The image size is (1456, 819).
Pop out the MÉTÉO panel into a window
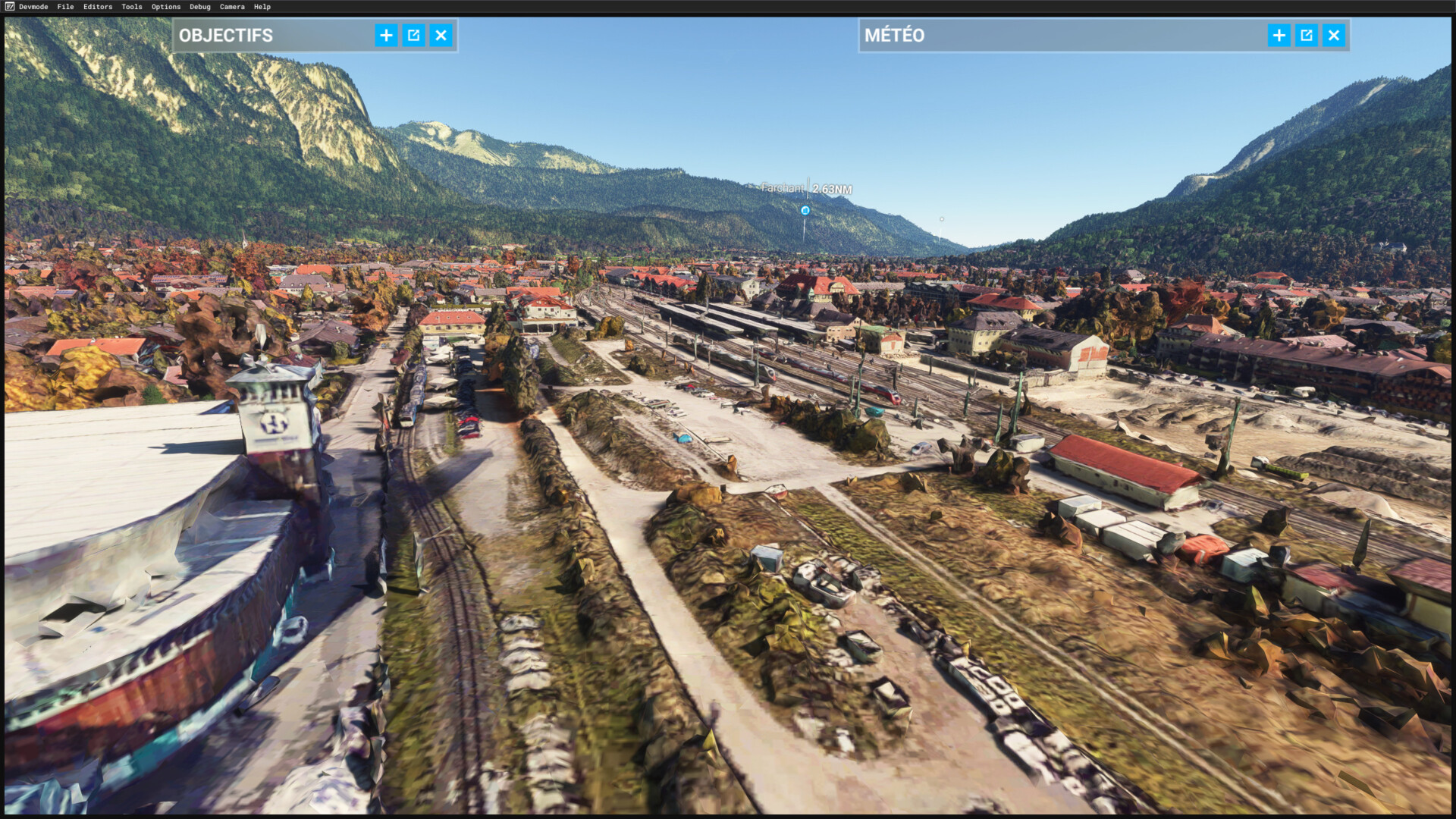pyautogui.click(x=1306, y=36)
